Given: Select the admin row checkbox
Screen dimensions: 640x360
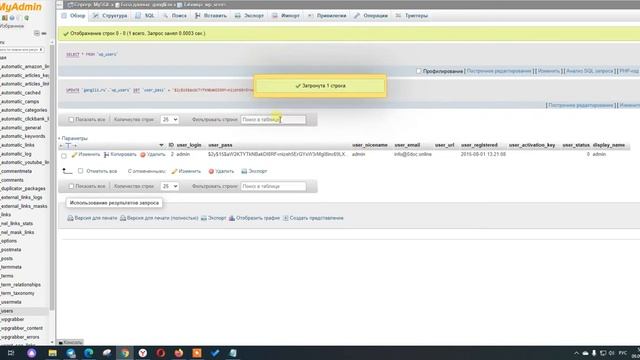Looking at the screenshot, I should 64,156.
